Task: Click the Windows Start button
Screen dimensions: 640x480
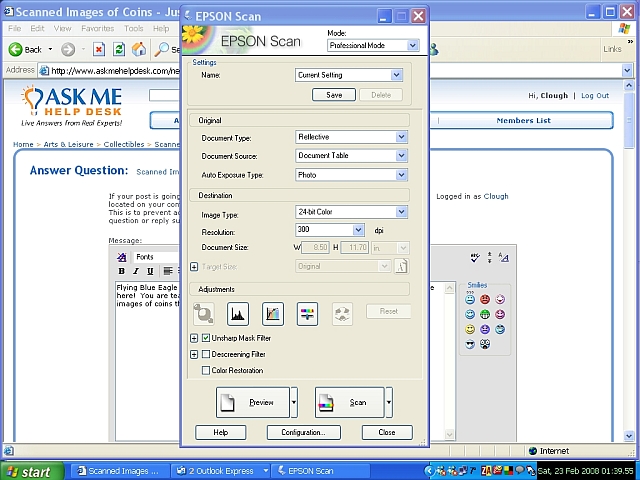Action: [32, 471]
